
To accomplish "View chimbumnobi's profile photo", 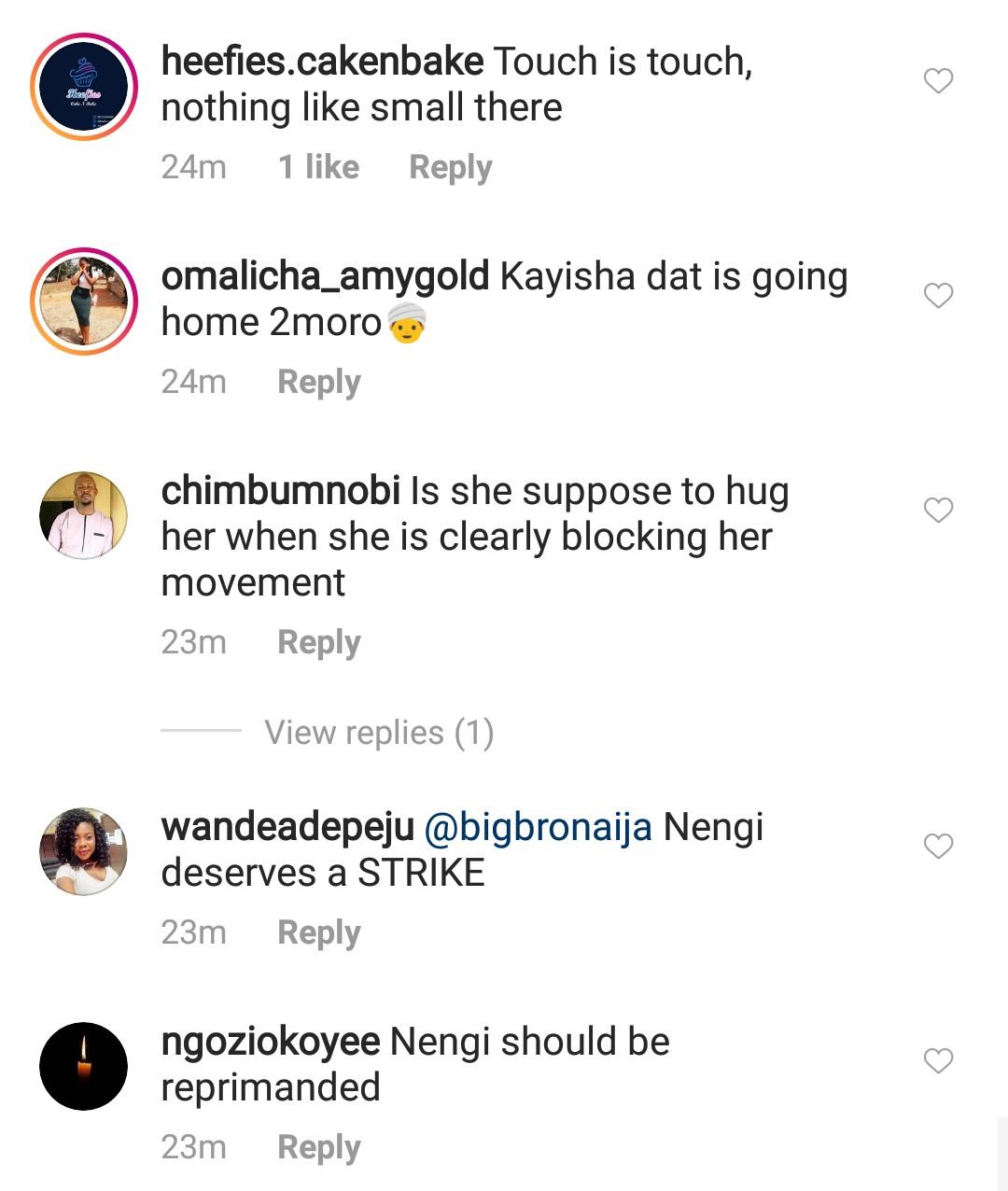I will pos(84,515).
